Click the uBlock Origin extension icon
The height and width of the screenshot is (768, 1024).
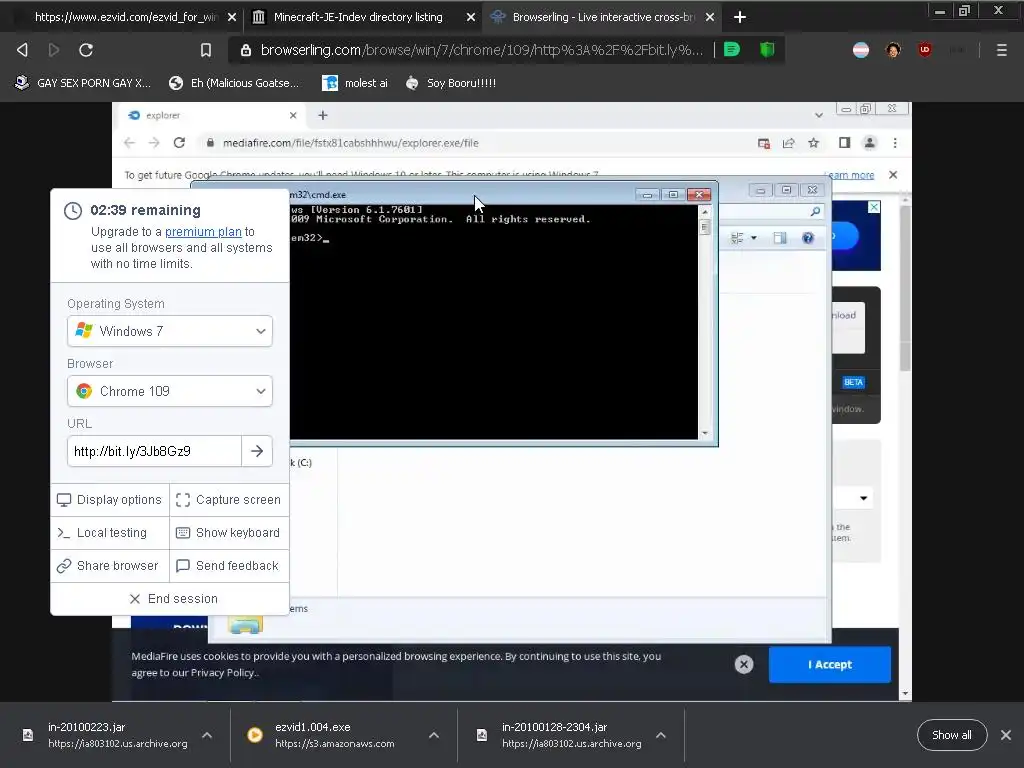(925, 50)
